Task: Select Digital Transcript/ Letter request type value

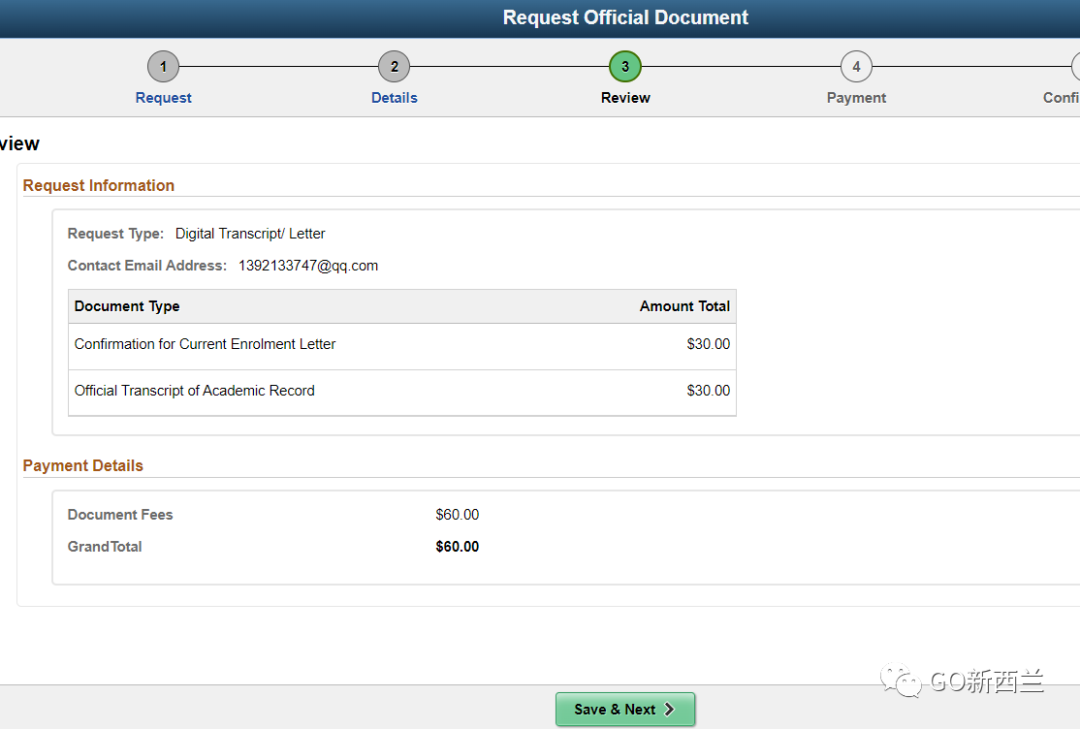Action: tap(250, 234)
